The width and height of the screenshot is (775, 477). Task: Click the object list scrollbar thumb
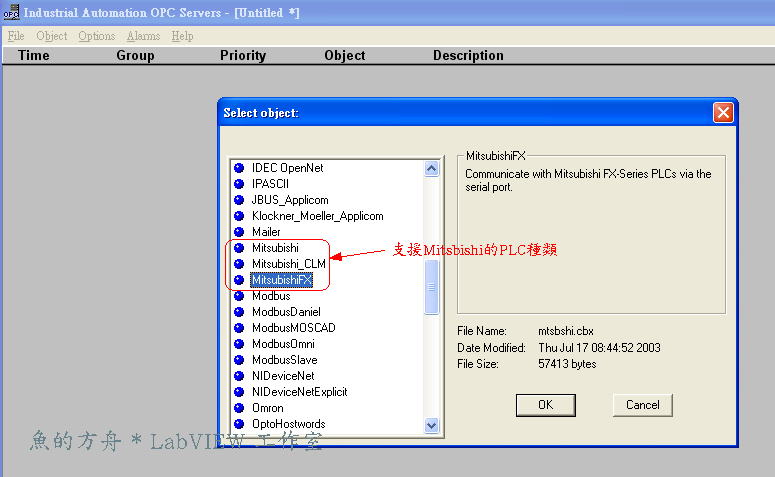point(431,287)
